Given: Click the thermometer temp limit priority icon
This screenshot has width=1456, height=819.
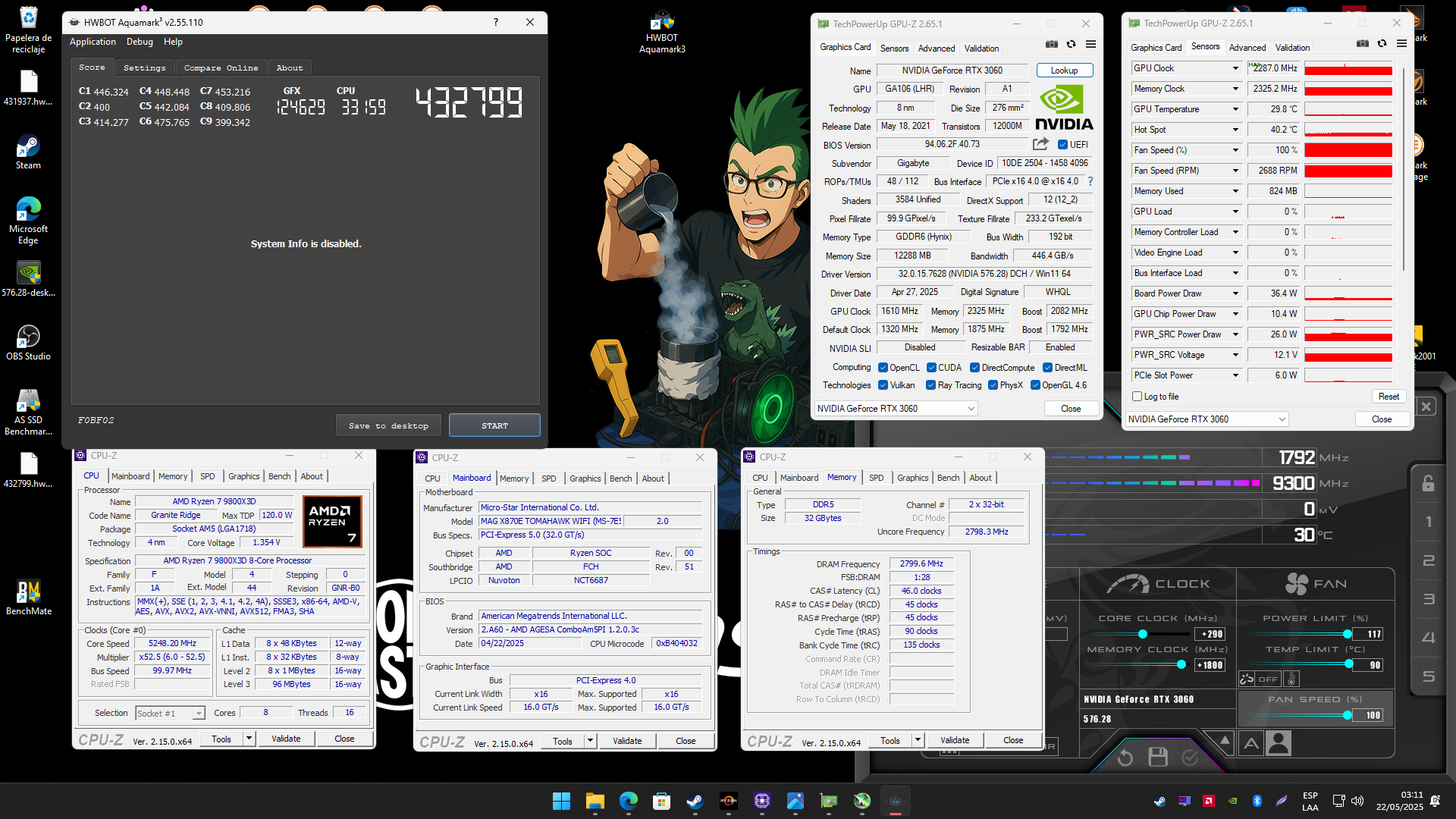Looking at the screenshot, I should pyautogui.click(x=1292, y=679).
